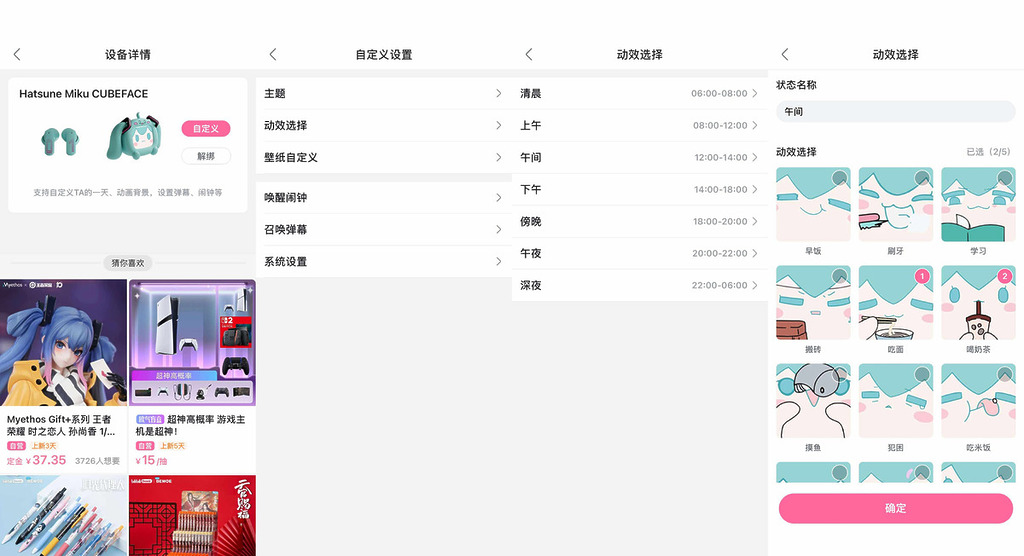Select the 搬砖 brick animation
Screen dimensions: 1024x556
[813, 302]
